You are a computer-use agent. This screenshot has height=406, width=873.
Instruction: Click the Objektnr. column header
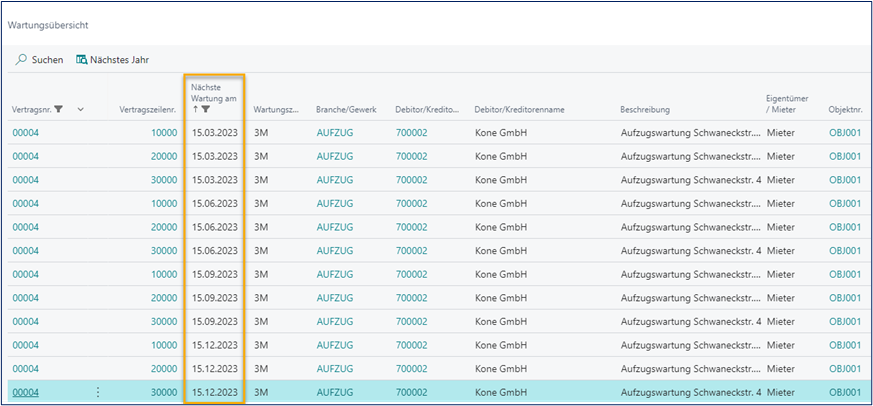tap(845, 110)
